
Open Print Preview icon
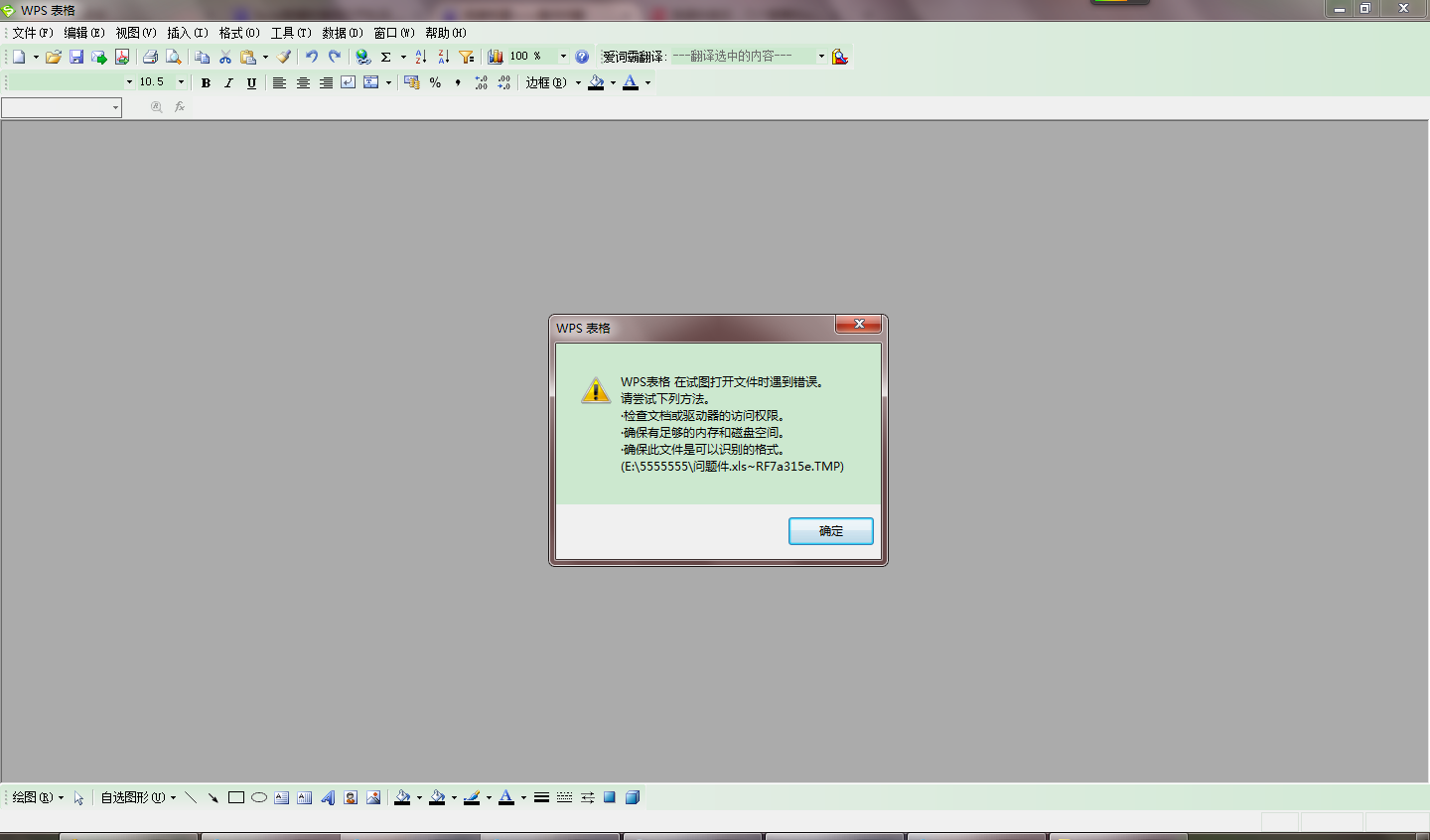tap(173, 57)
